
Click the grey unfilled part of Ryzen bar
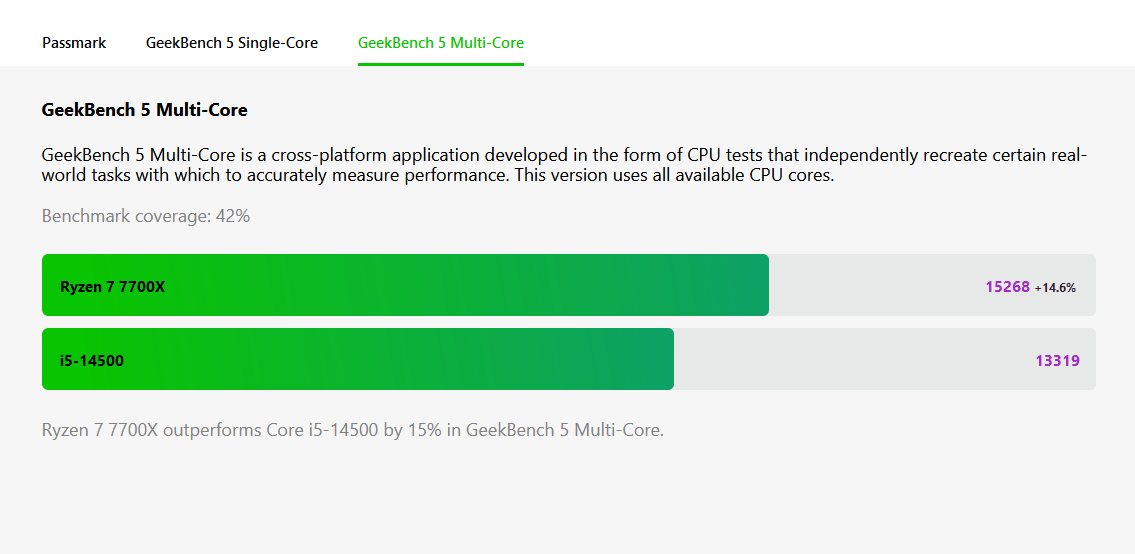click(870, 286)
